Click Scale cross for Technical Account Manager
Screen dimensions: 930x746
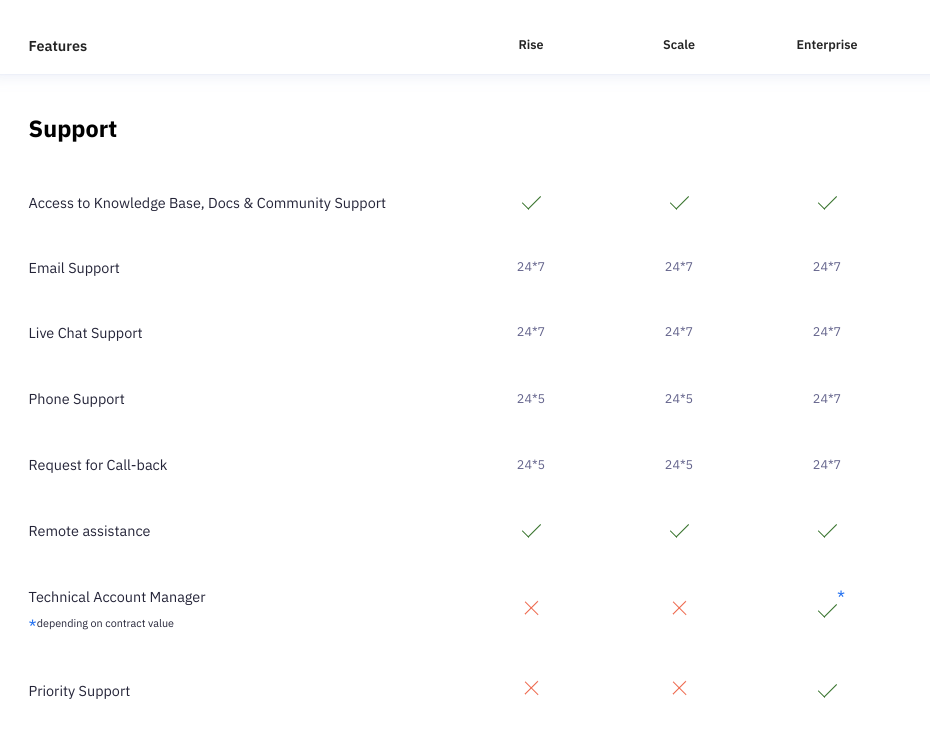tap(679, 608)
